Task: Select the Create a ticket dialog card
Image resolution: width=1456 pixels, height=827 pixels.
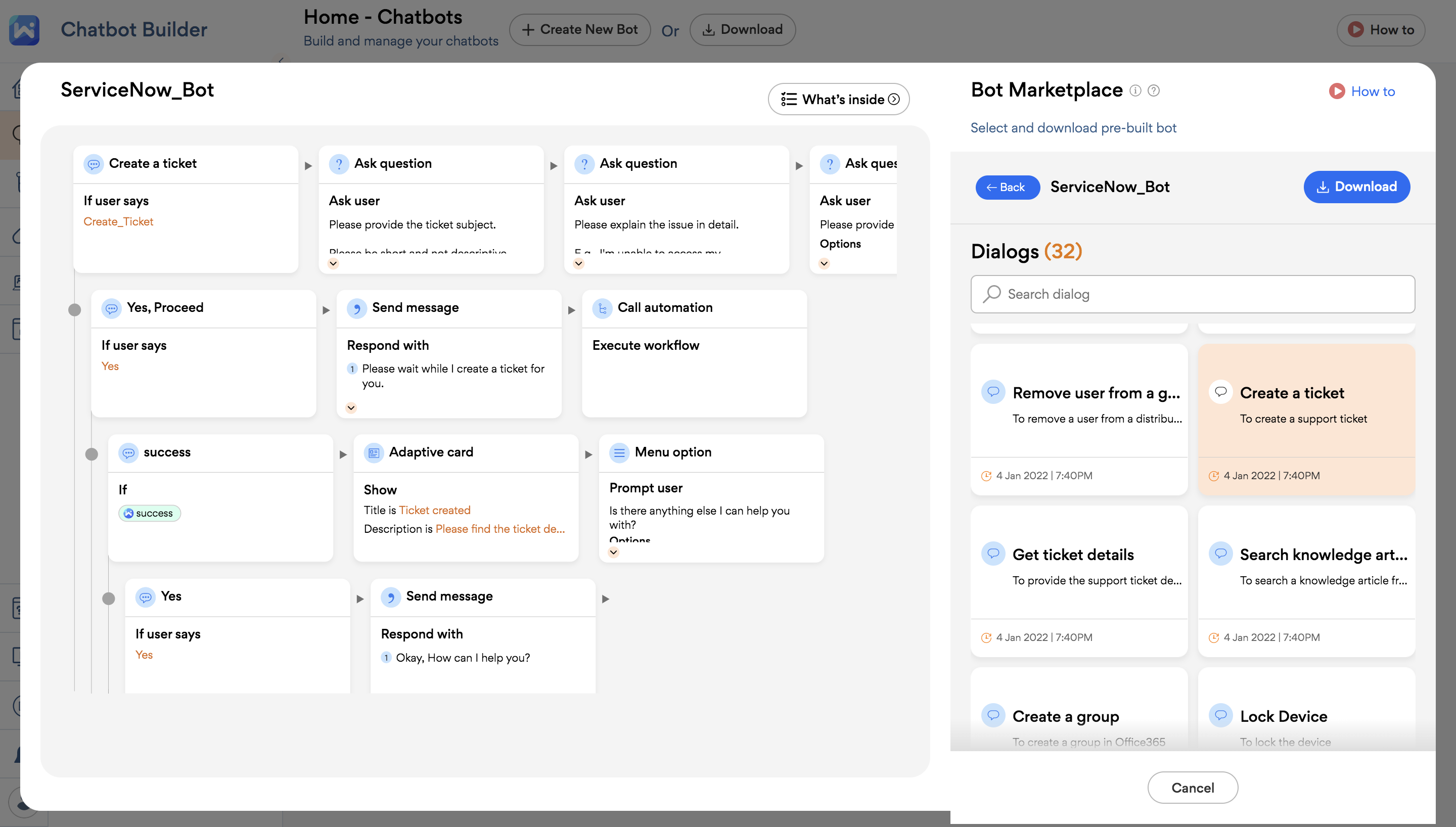Action: click(x=1306, y=419)
